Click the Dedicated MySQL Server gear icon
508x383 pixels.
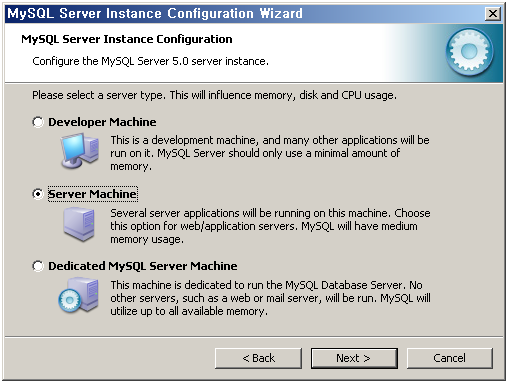[x=79, y=295]
